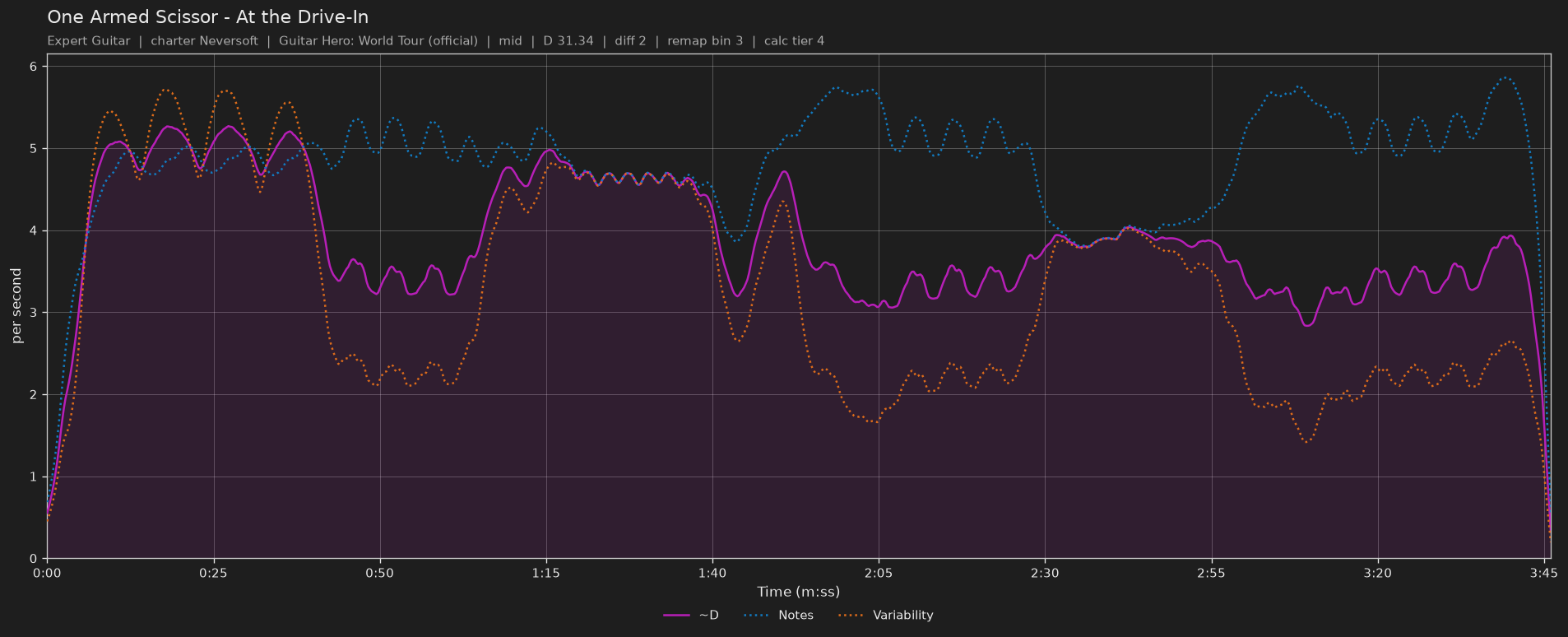The height and width of the screenshot is (637, 1568).
Task: Click 'diff 2' in the subtitle
Action: pyautogui.click(x=630, y=41)
